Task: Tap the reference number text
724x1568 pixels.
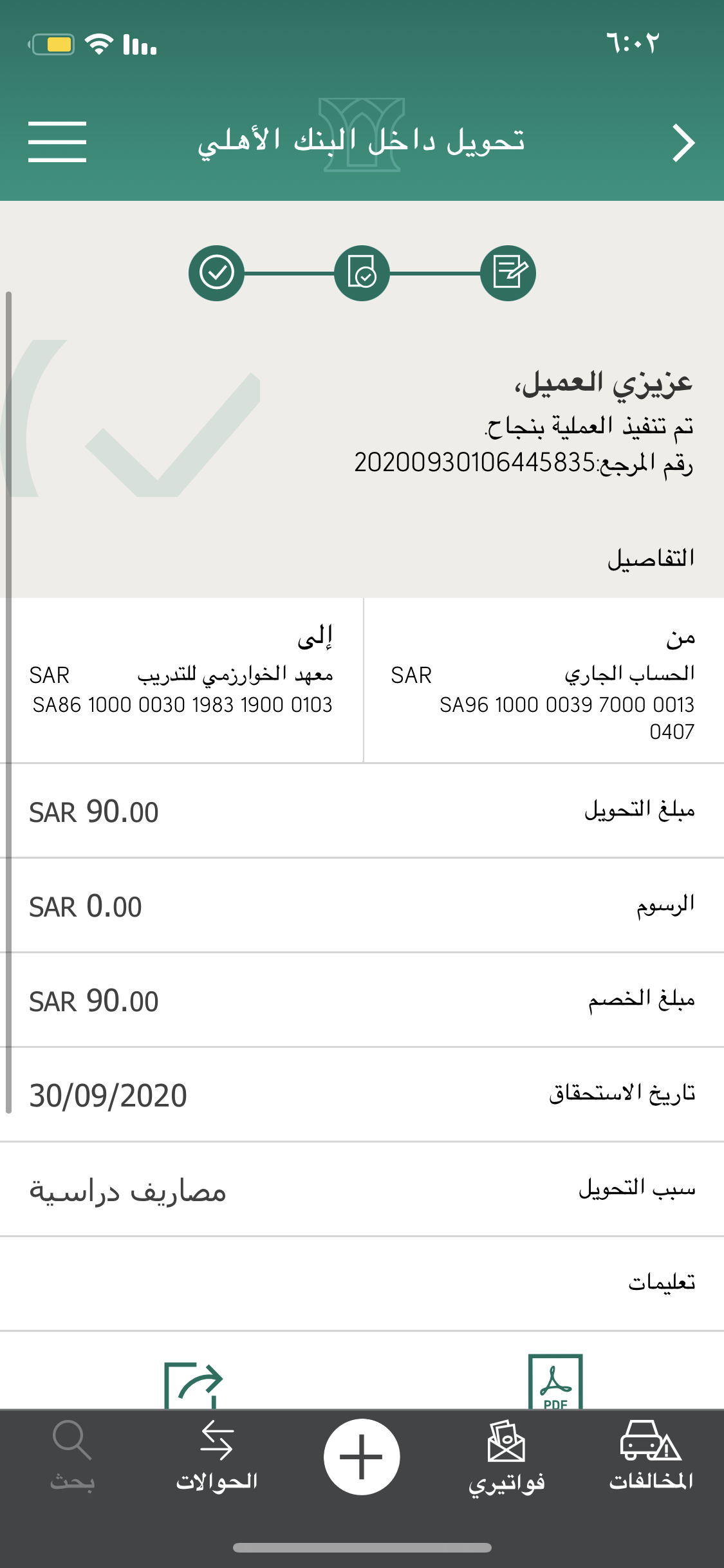Action: [x=523, y=463]
